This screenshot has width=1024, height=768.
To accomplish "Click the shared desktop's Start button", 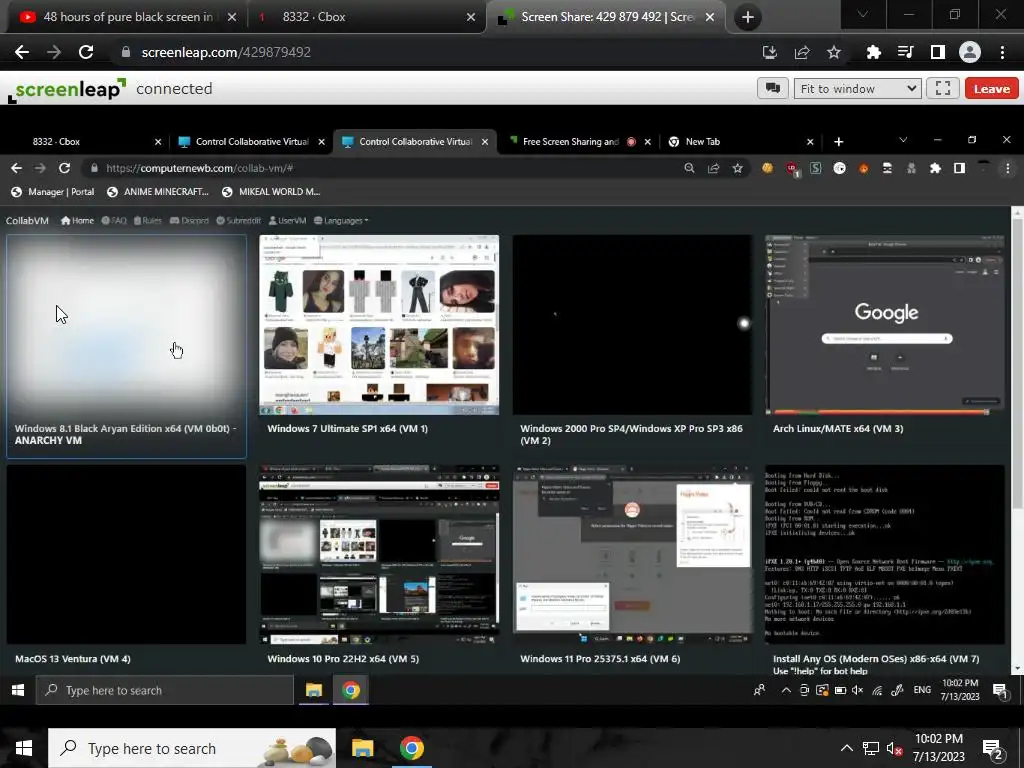I will 18,690.
